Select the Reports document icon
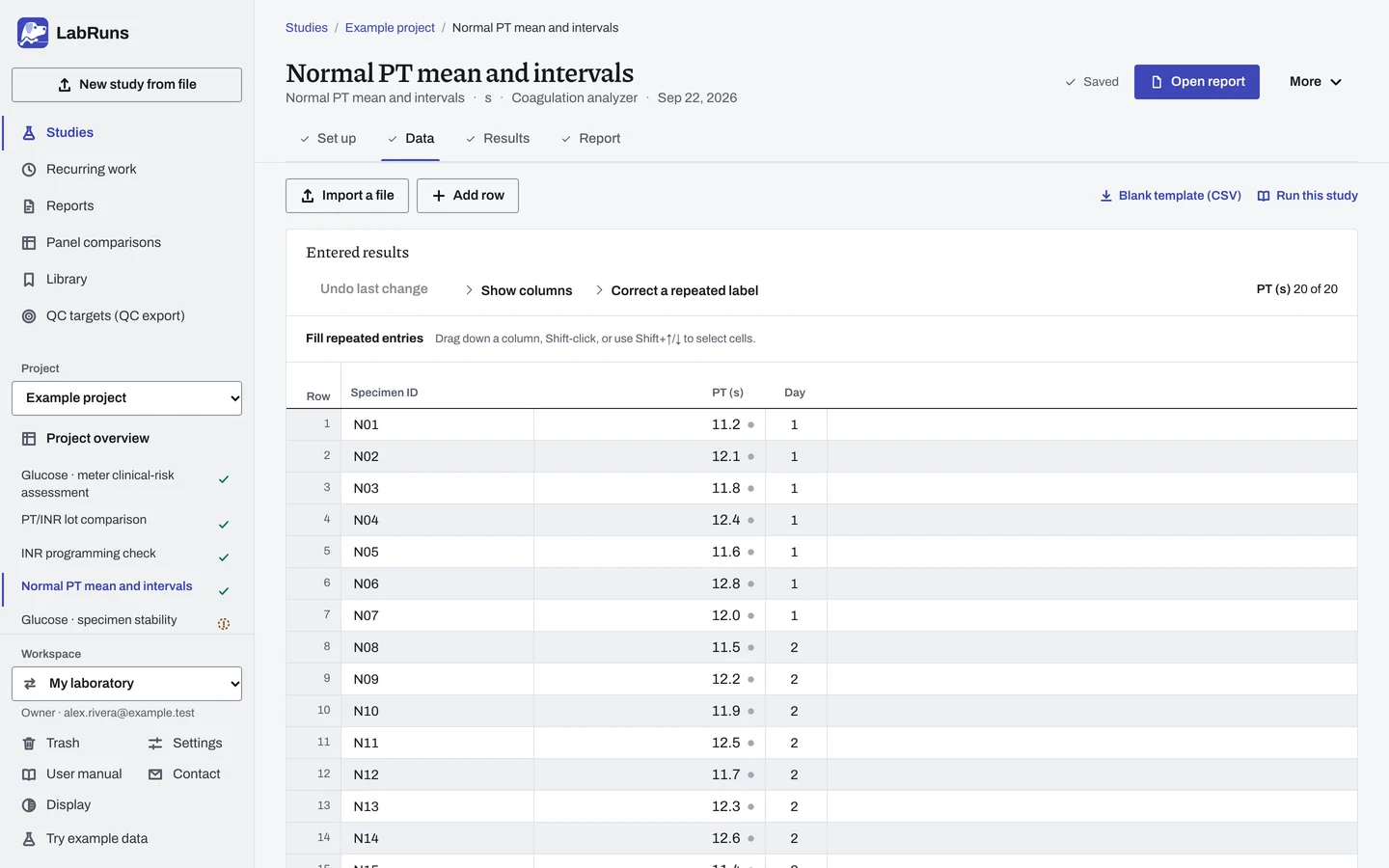Image resolution: width=1389 pixels, height=868 pixels. coord(29,206)
